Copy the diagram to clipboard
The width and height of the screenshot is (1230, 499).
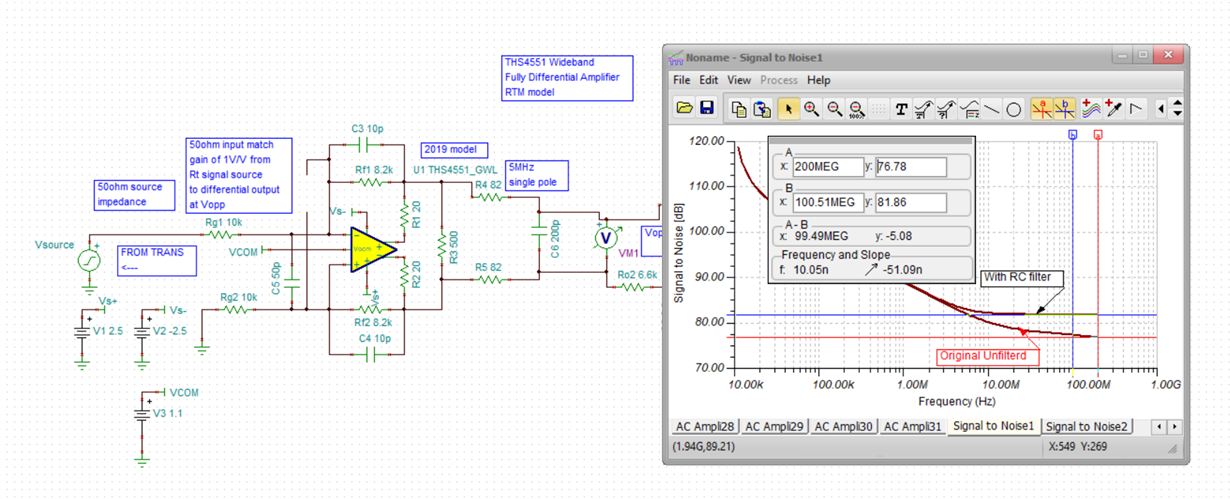pos(739,108)
